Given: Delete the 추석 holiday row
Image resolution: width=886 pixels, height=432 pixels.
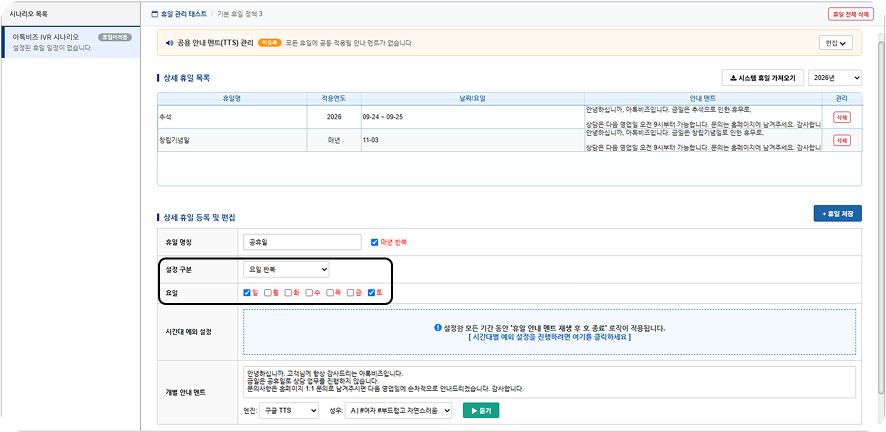Looking at the screenshot, I should [x=841, y=117].
